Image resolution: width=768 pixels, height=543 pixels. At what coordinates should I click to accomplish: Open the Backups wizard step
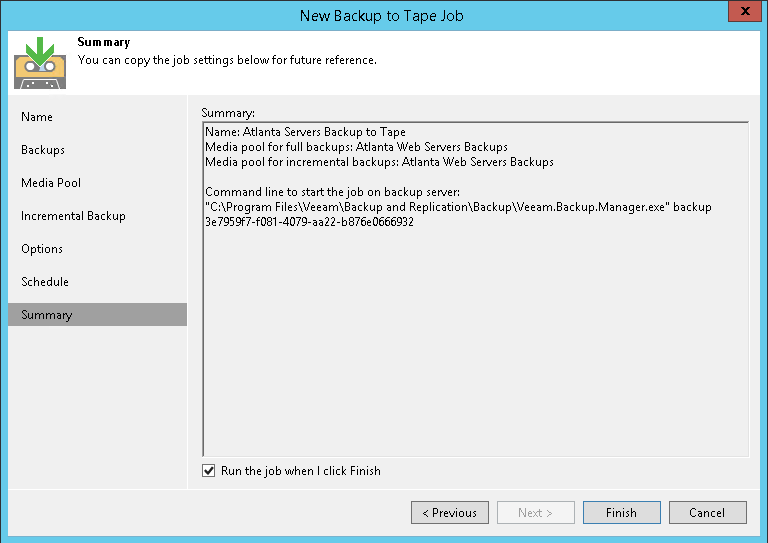point(43,150)
